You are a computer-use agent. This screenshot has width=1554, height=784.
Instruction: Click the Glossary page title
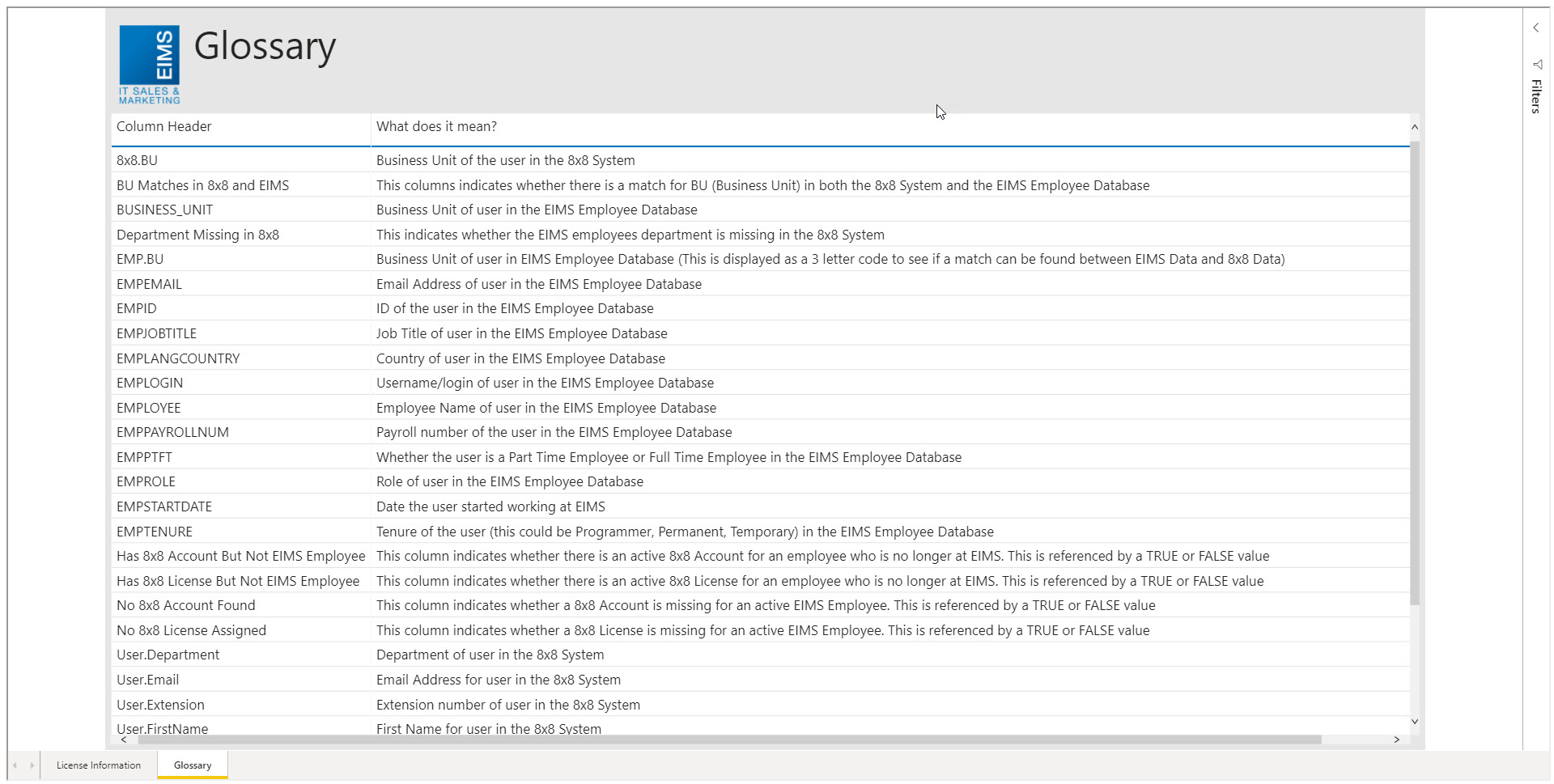click(265, 47)
